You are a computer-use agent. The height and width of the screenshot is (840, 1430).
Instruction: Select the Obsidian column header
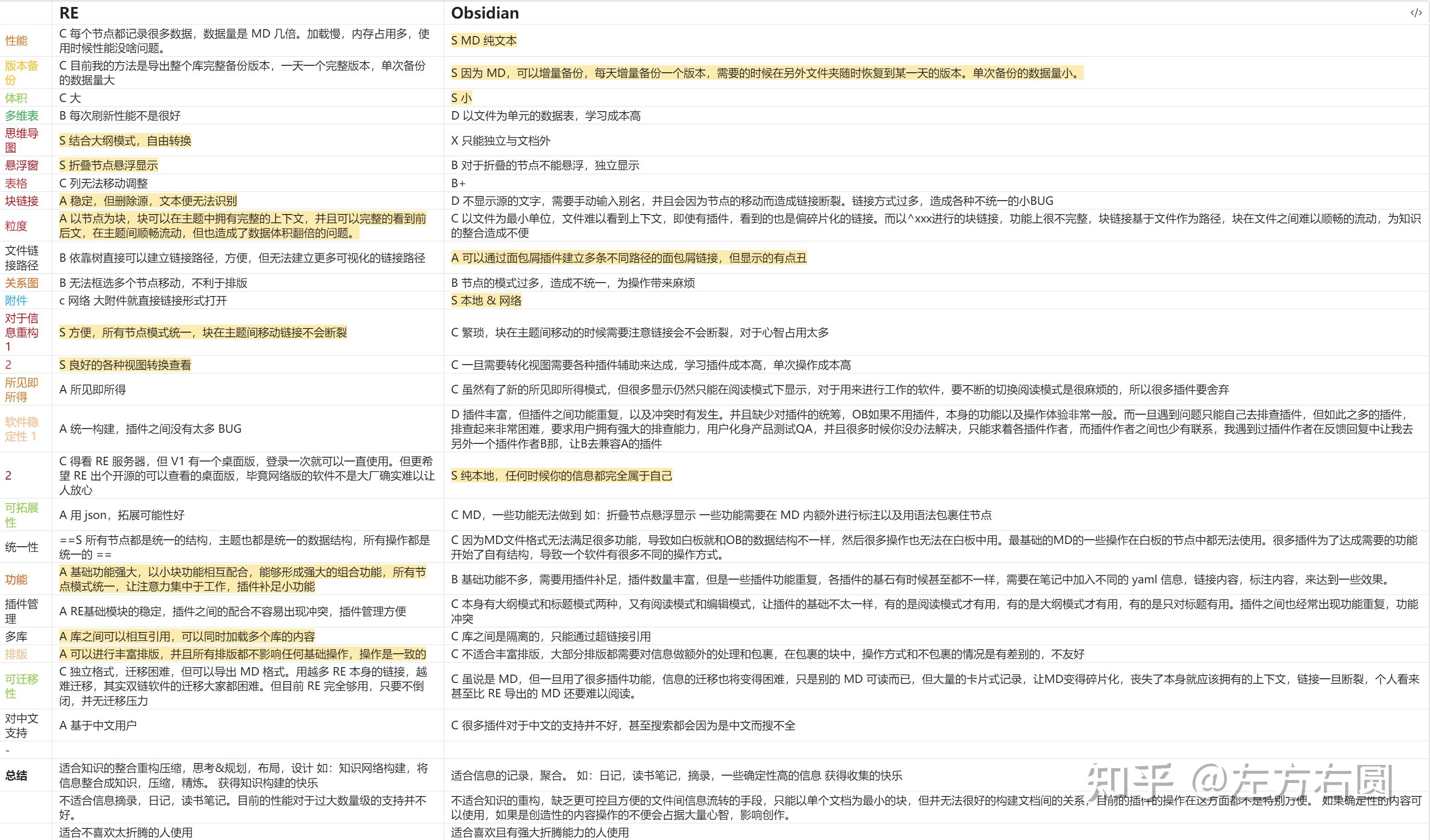coord(485,12)
